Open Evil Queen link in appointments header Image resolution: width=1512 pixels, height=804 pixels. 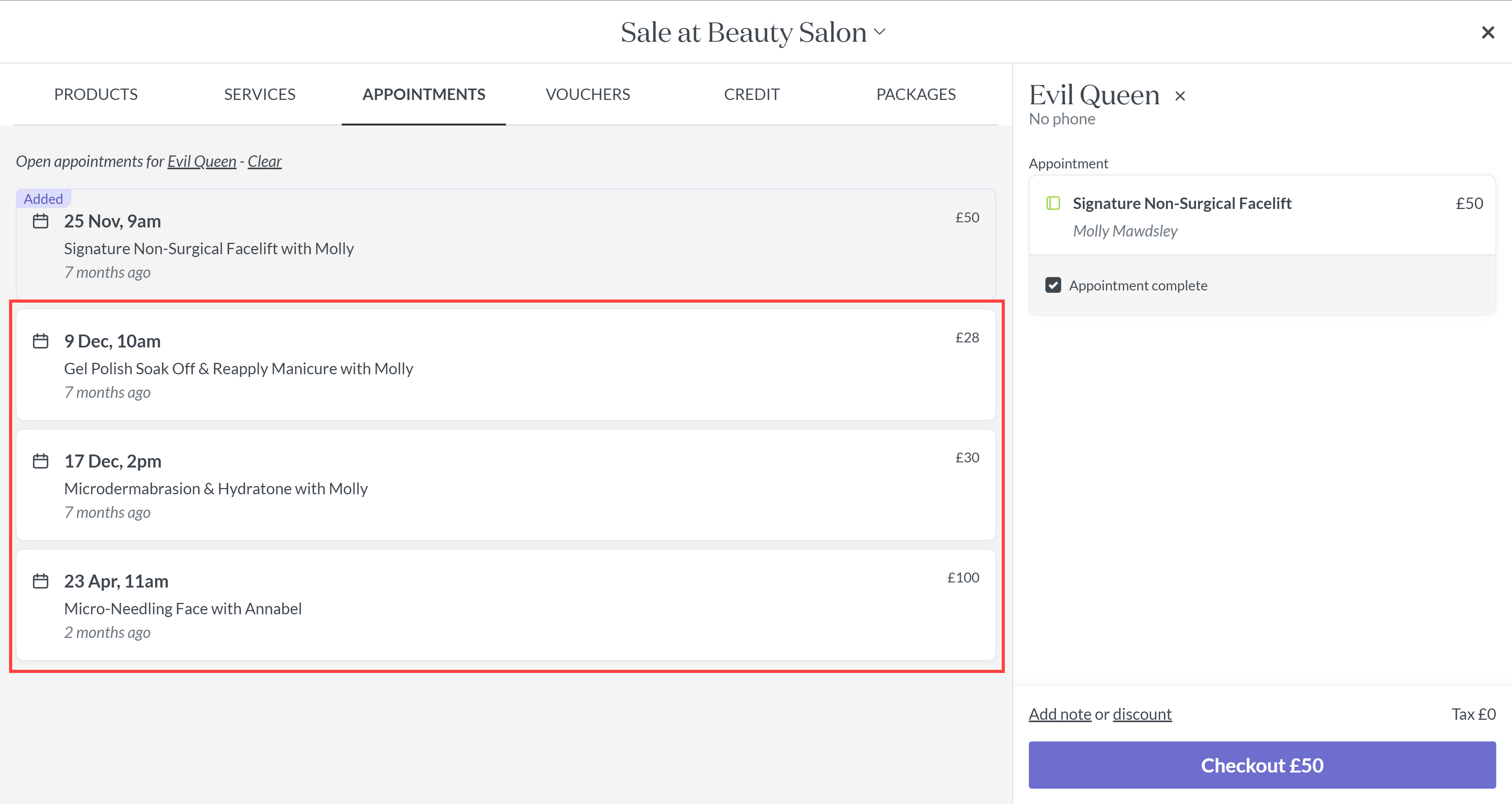(x=201, y=161)
